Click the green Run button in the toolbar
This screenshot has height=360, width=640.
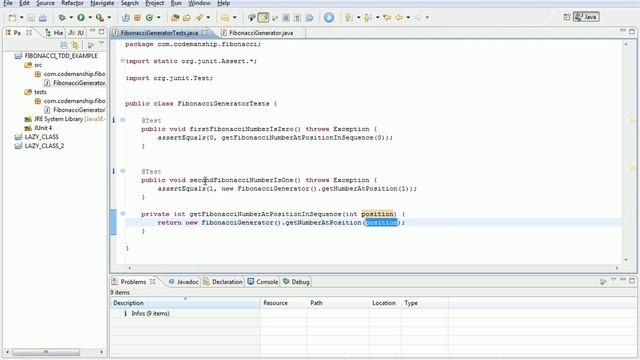81,18
